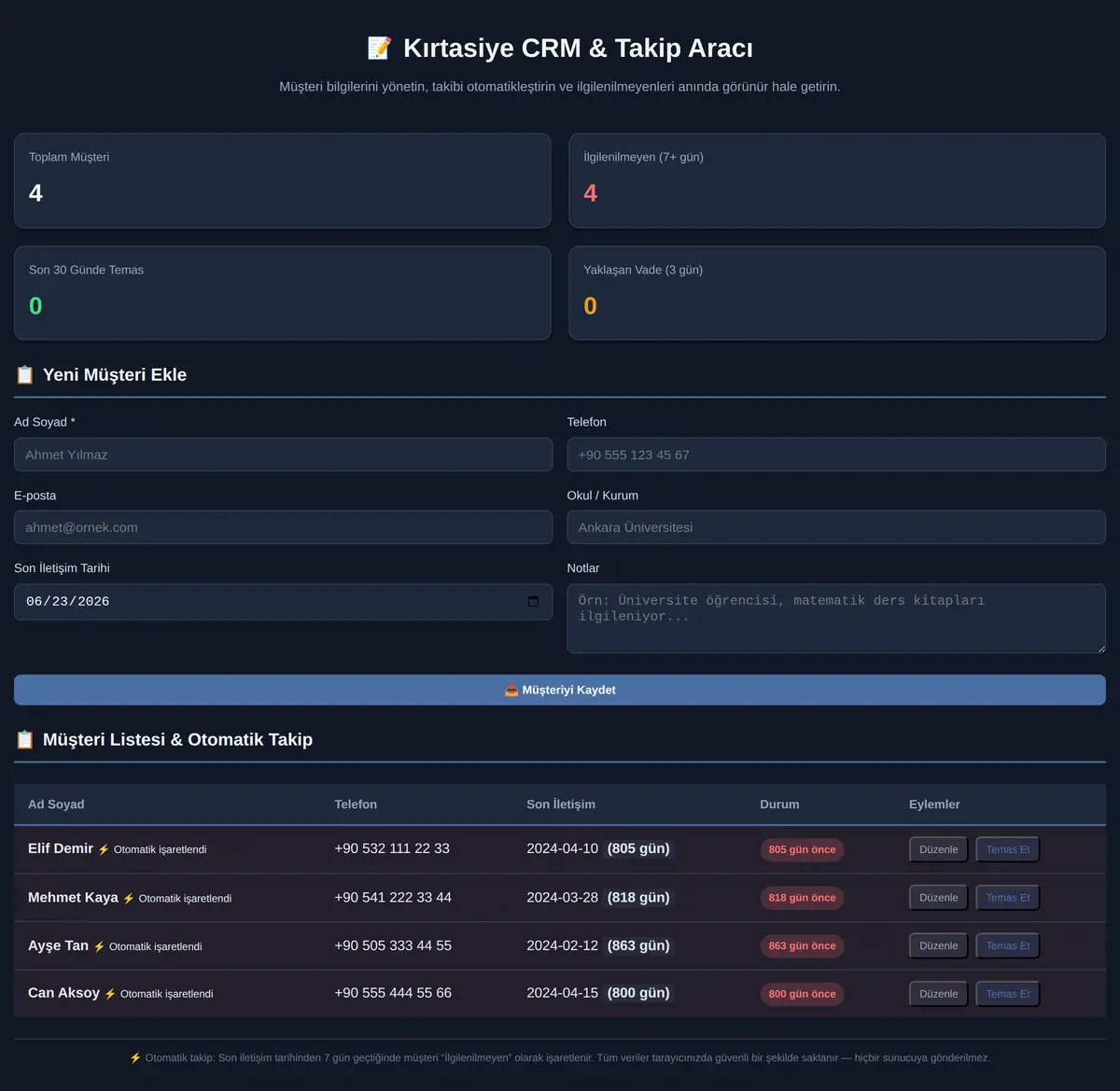Click the lightning icon beside Elif Demir
This screenshot has height=1091, width=1120.
(104, 849)
